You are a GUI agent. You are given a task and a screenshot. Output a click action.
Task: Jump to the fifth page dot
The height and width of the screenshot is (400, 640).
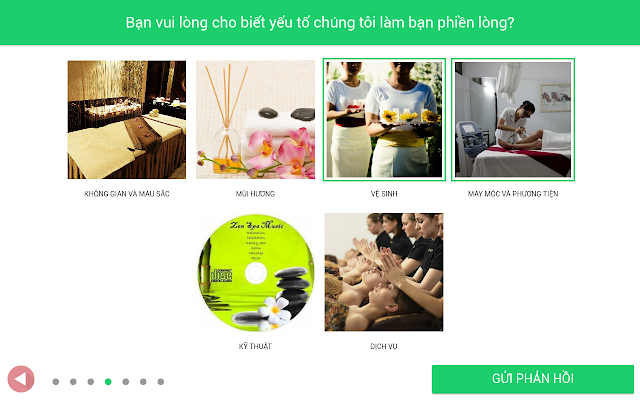tap(126, 382)
